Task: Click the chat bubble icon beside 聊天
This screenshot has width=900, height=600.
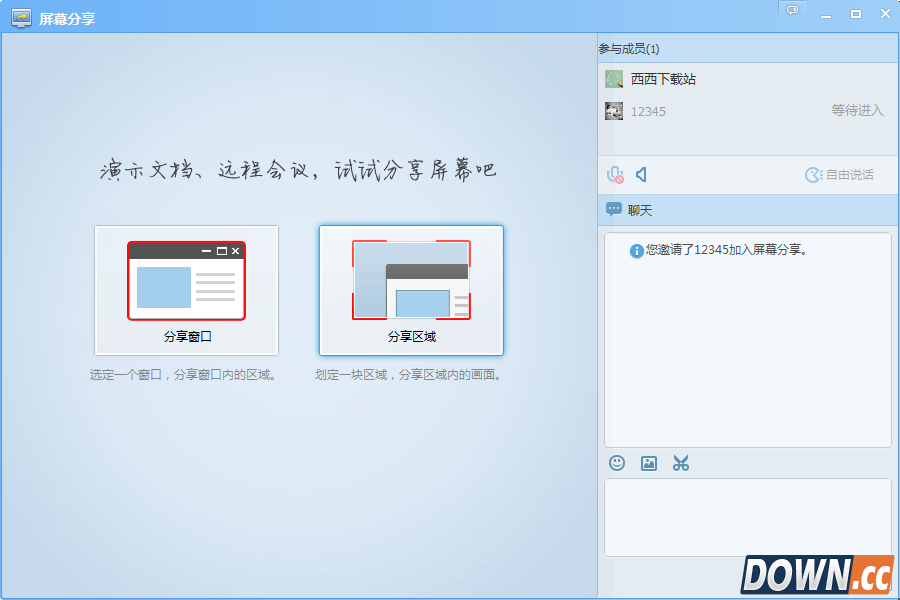Action: [x=611, y=209]
